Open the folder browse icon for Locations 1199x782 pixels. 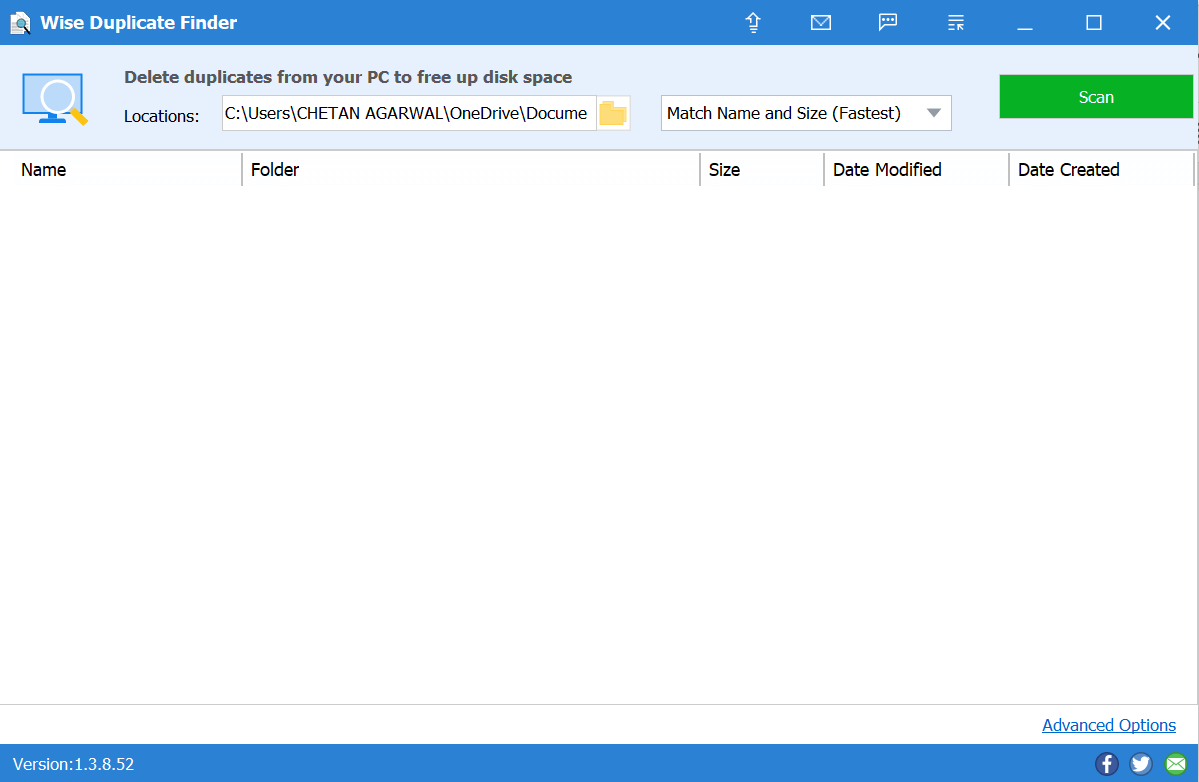612,113
